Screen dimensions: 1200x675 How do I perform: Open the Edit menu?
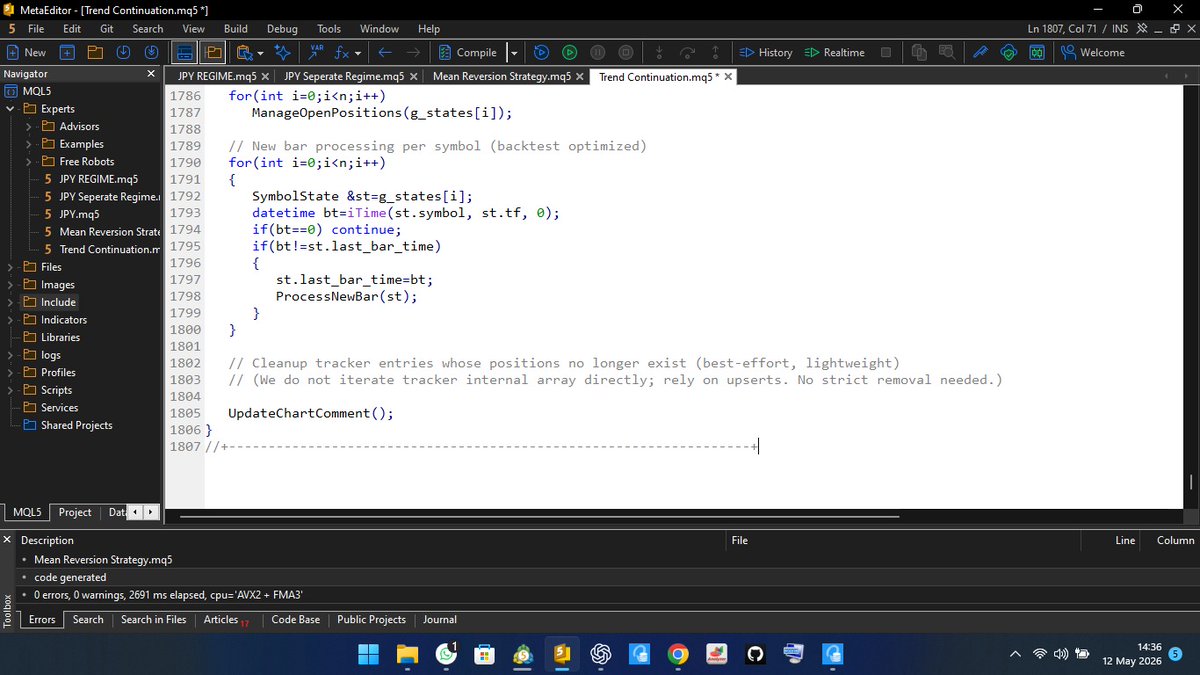pos(72,29)
